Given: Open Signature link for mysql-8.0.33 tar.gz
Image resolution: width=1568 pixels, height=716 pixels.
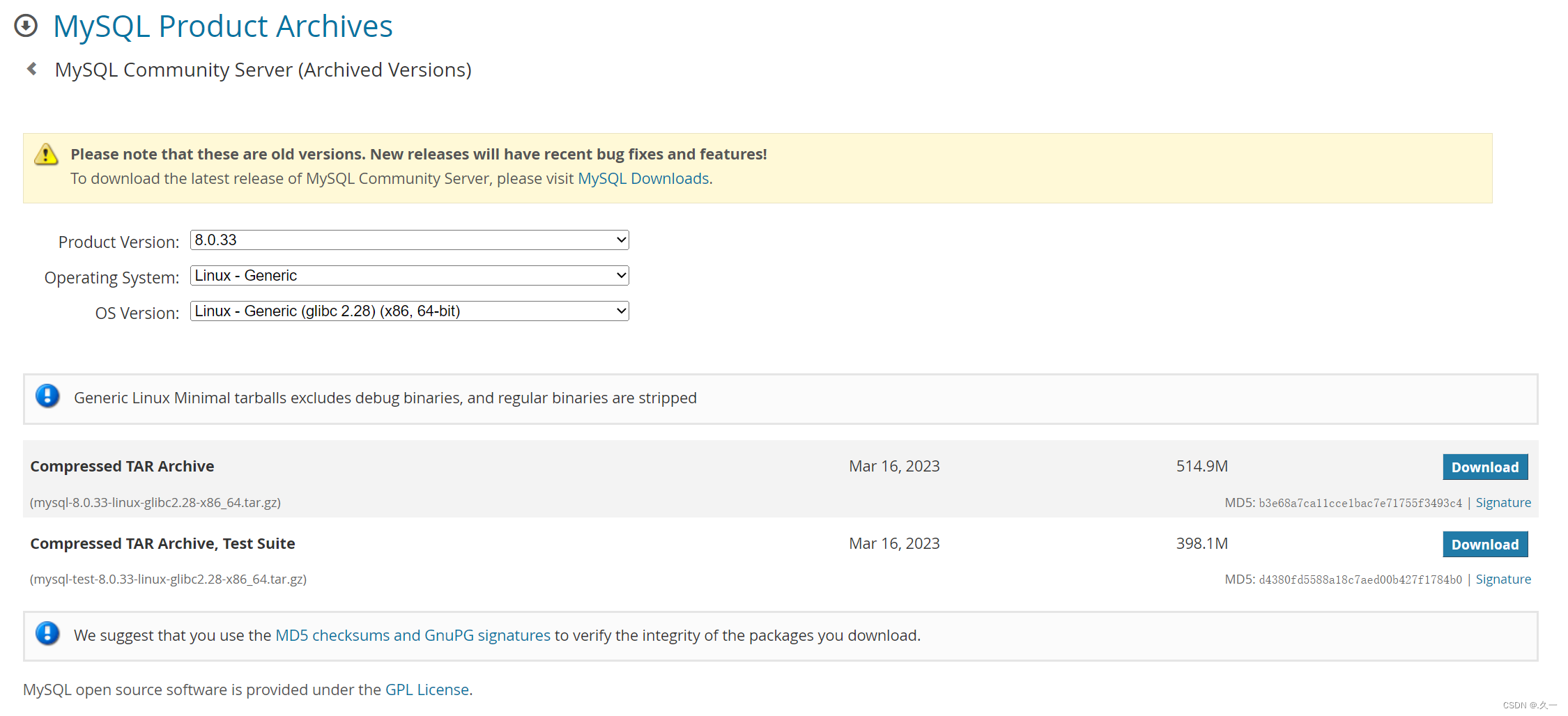Looking at the screenshot, I should pyautogui.click(x=1503, y=503).
